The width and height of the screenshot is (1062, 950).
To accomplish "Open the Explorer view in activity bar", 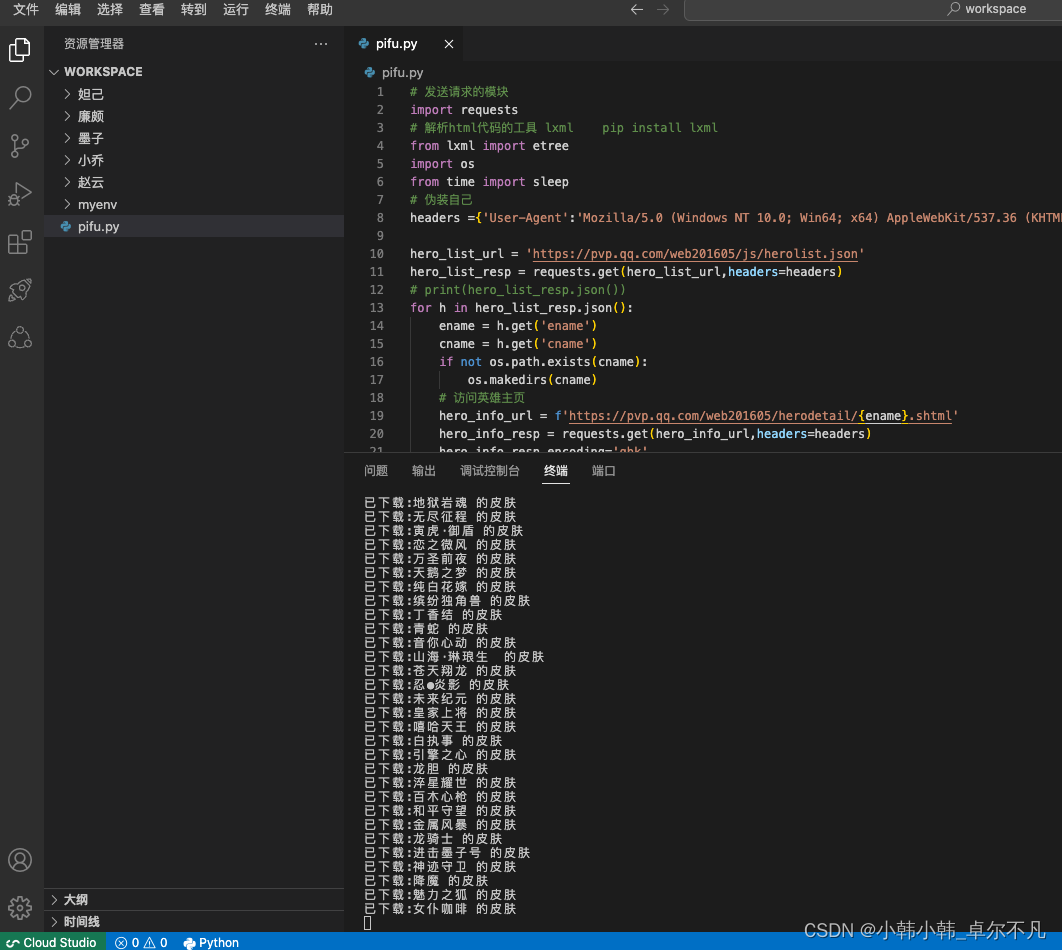I will click(20, 50).
